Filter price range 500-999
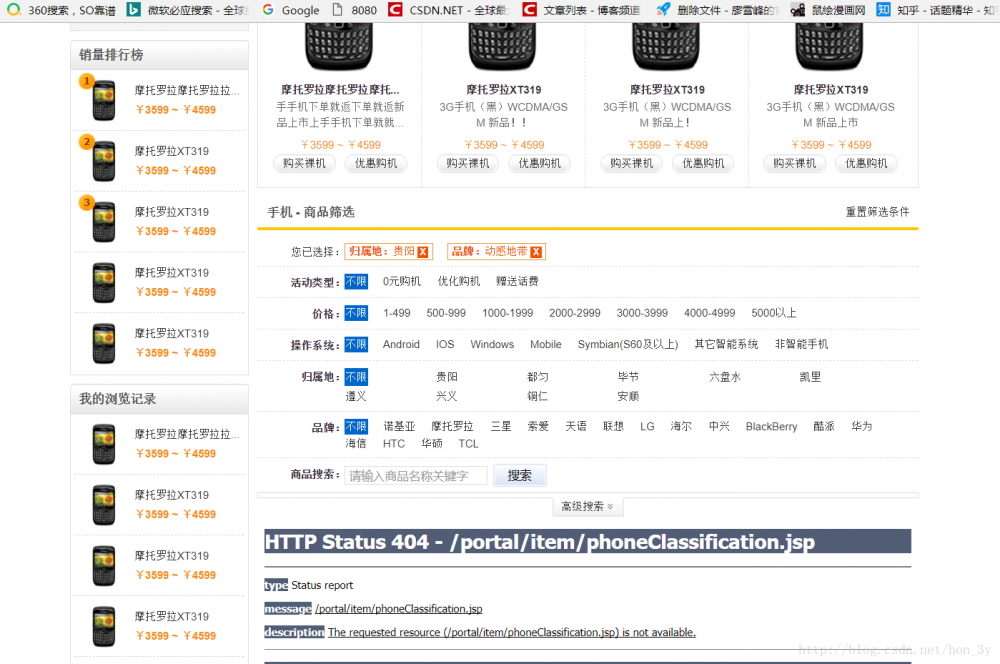 click(446, 313)
